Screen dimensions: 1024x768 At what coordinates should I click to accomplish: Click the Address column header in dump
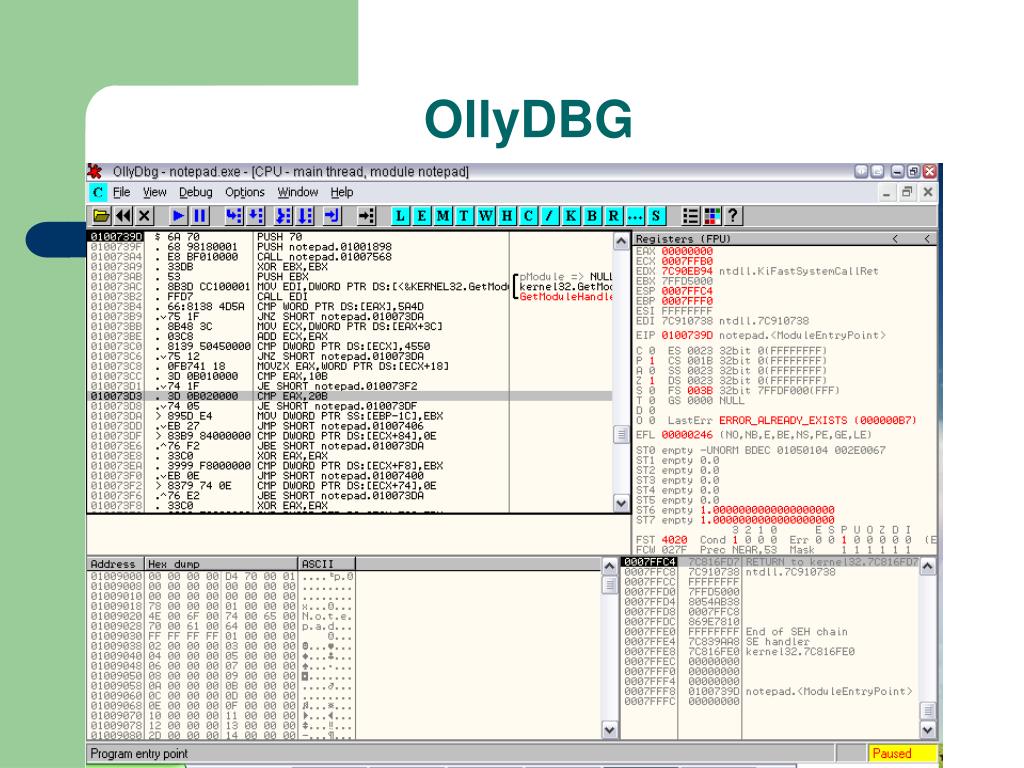pos(115,564)
